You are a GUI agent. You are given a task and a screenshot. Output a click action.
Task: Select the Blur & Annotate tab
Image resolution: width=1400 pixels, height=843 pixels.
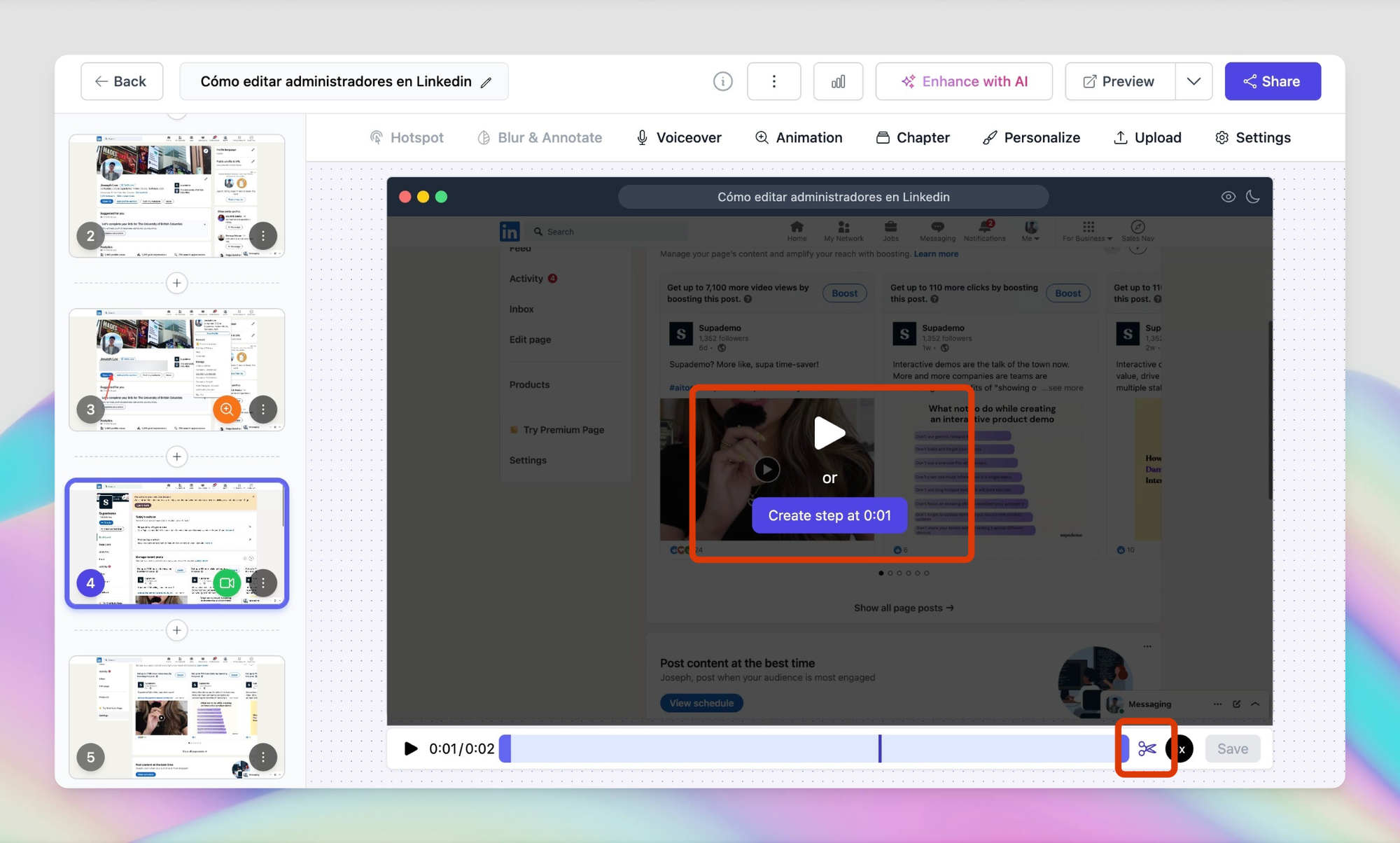(x=540, y=137)
